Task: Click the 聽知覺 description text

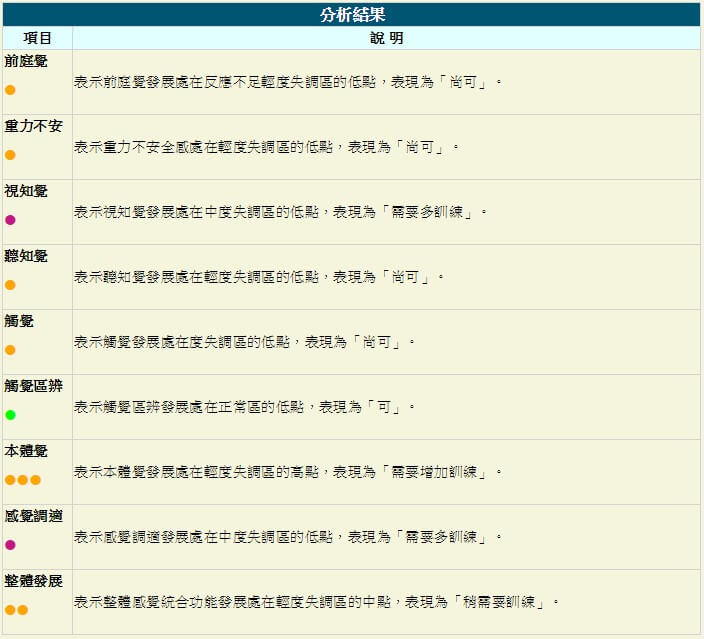Action: coord(258,277)
